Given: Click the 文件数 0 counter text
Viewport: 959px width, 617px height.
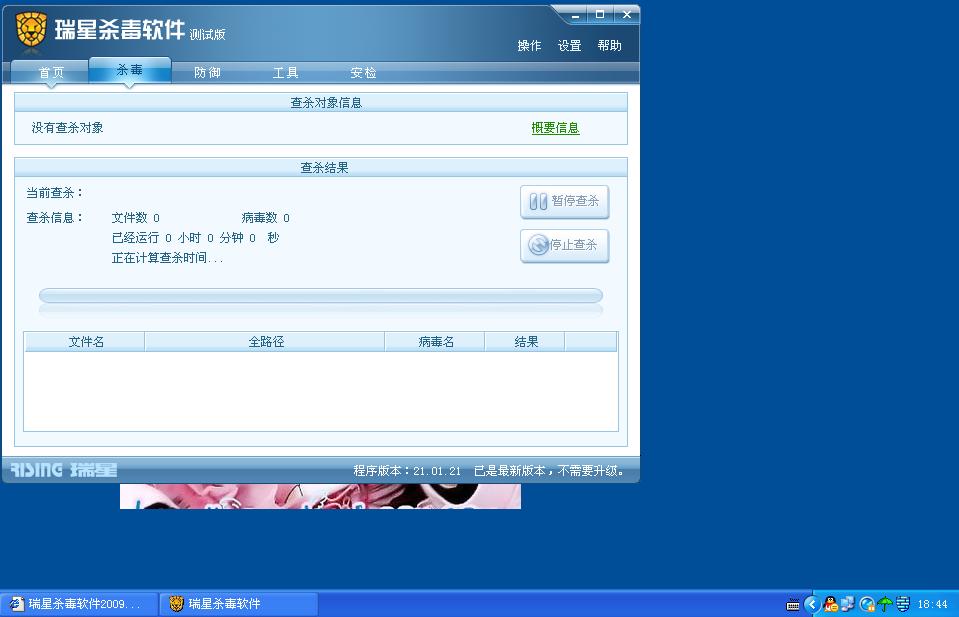Looking at the screenshot, I should [136, 218].
